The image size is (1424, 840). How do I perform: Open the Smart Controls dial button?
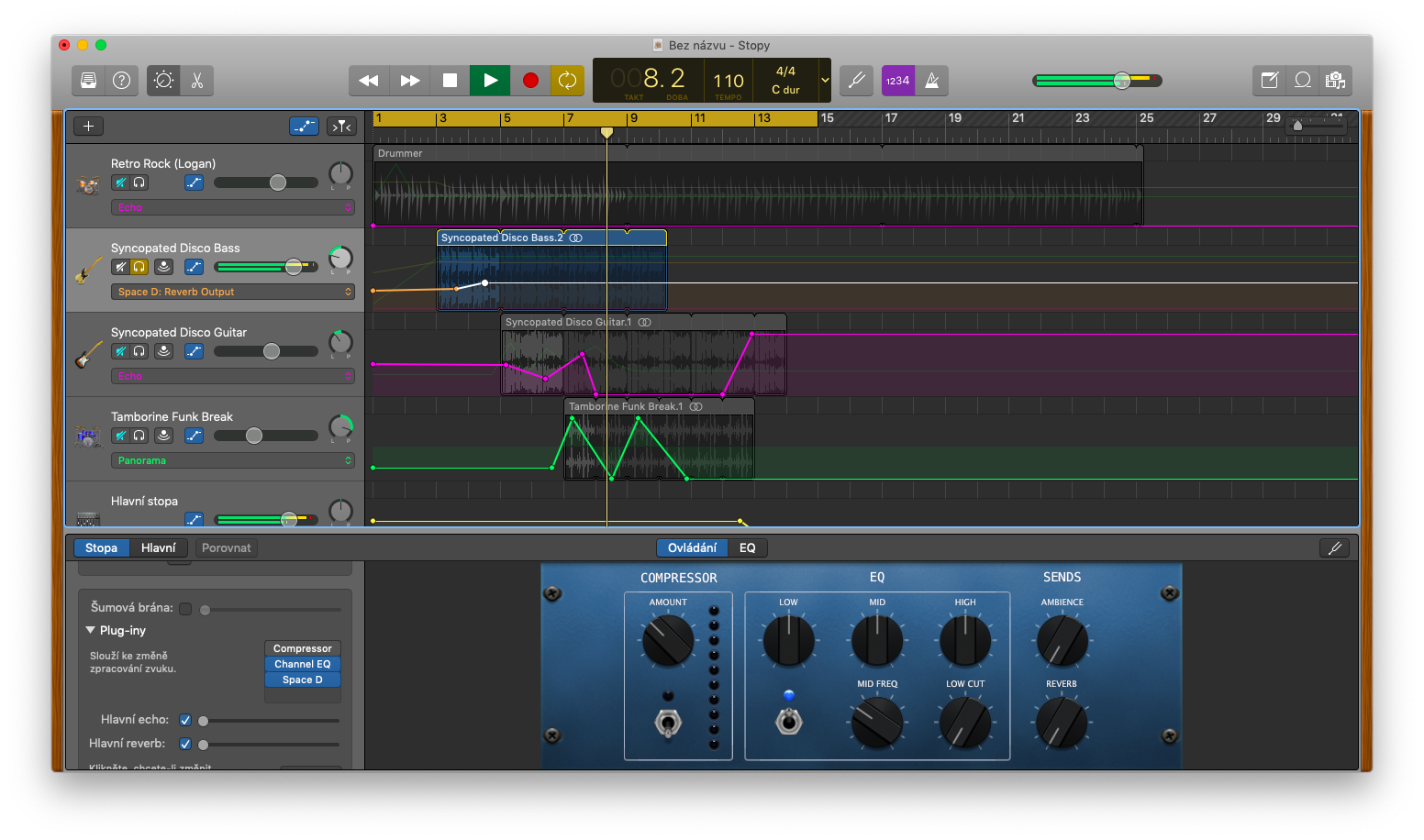coord(163,81)
